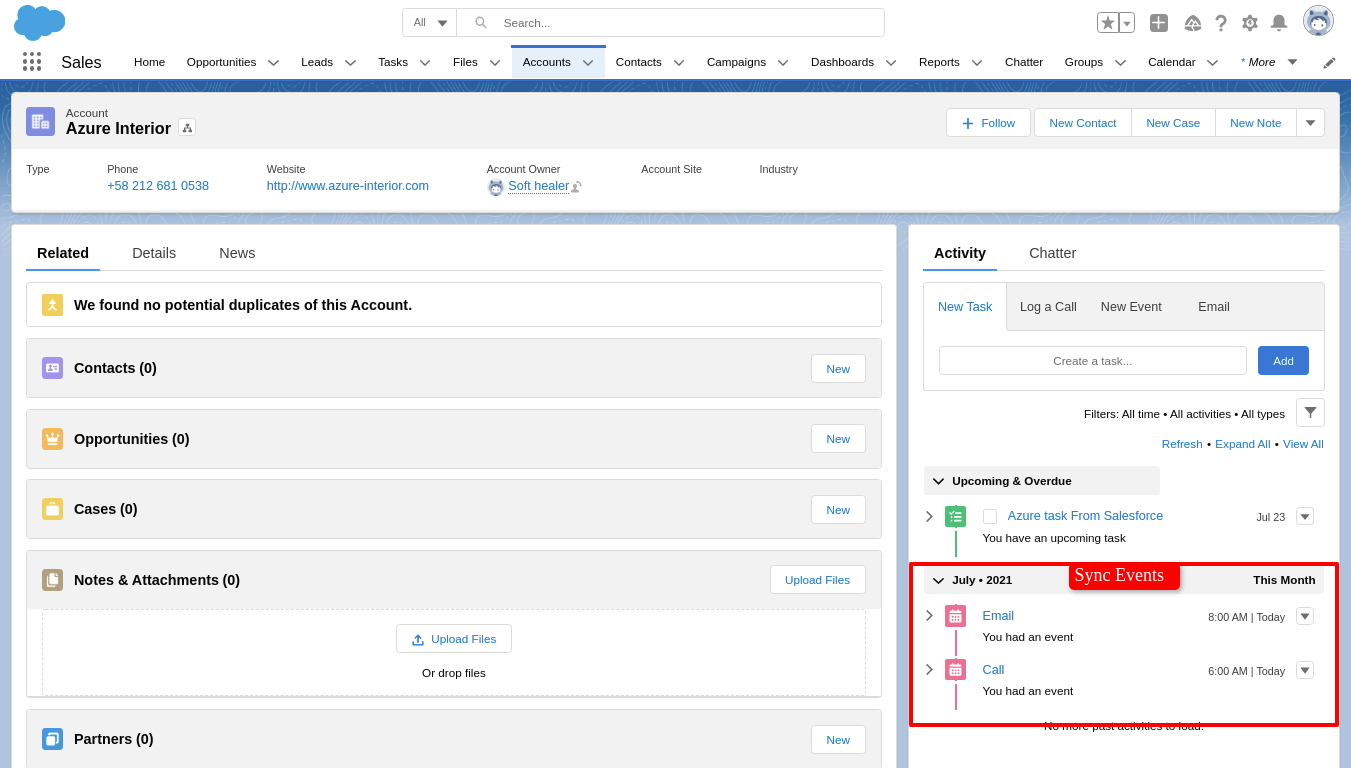Click the Notes & Attachments icon
Screen dimensions: 1351x768
point(52,580)
